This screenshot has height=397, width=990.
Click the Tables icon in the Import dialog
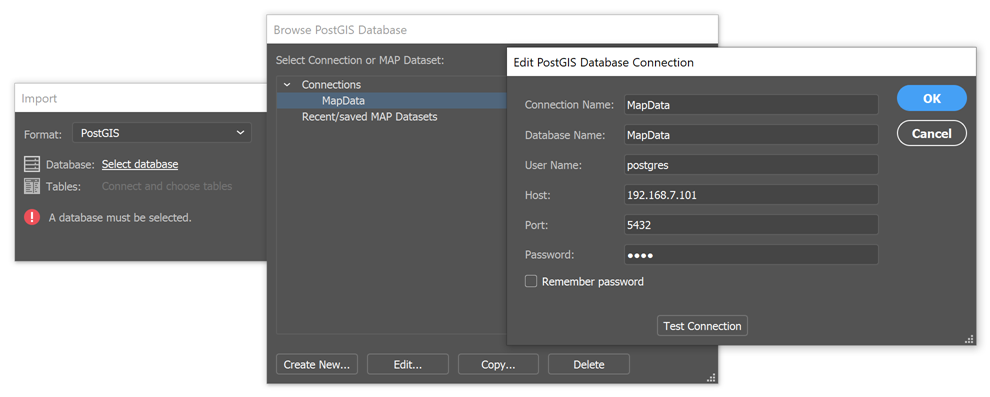click(x=32, y=186)
